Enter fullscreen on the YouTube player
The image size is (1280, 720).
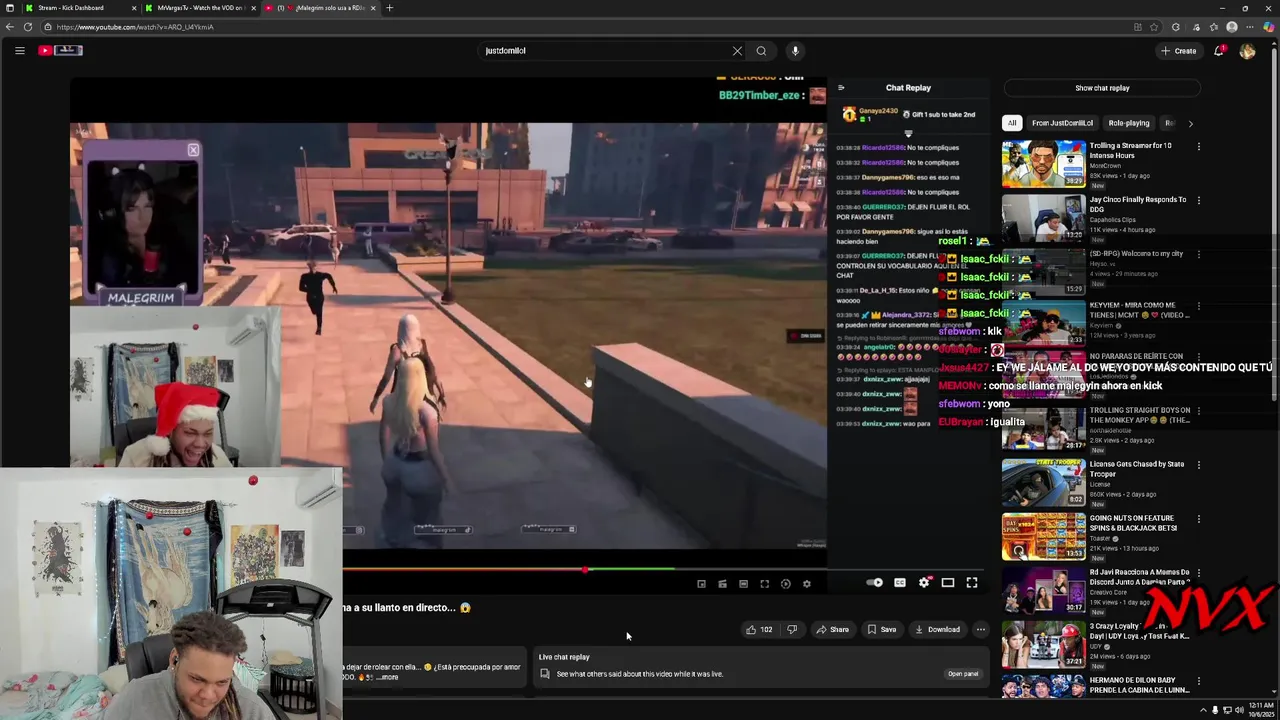click(x=972, y=582)
